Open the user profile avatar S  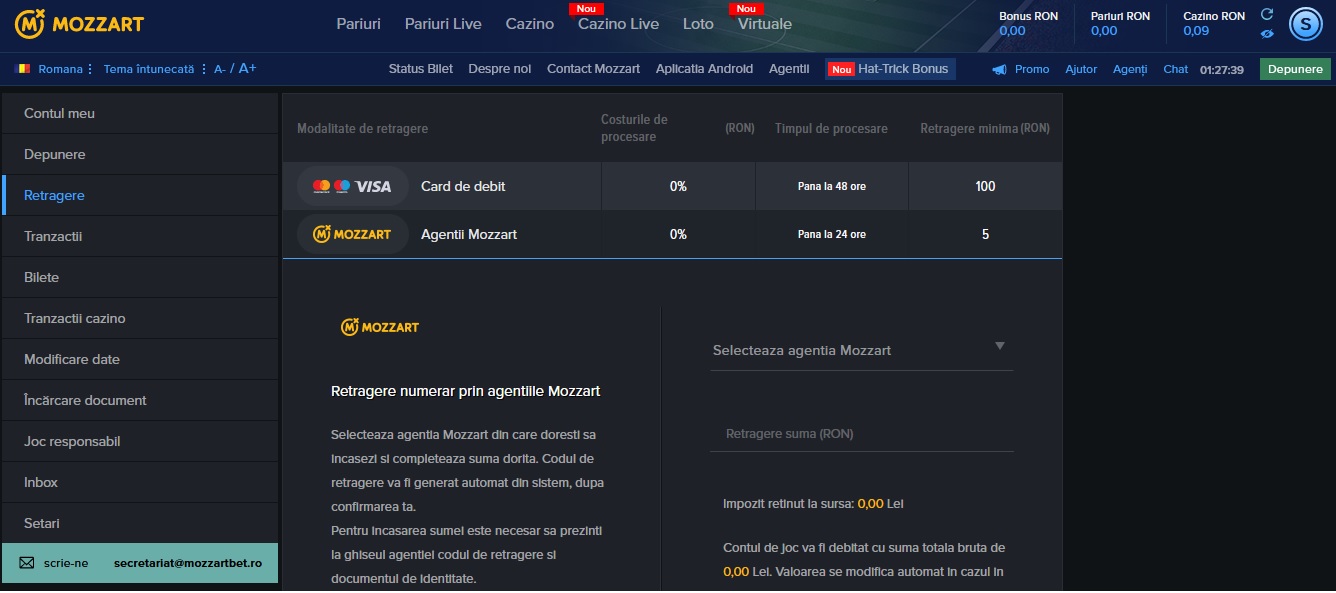[x=1306, y=24]
